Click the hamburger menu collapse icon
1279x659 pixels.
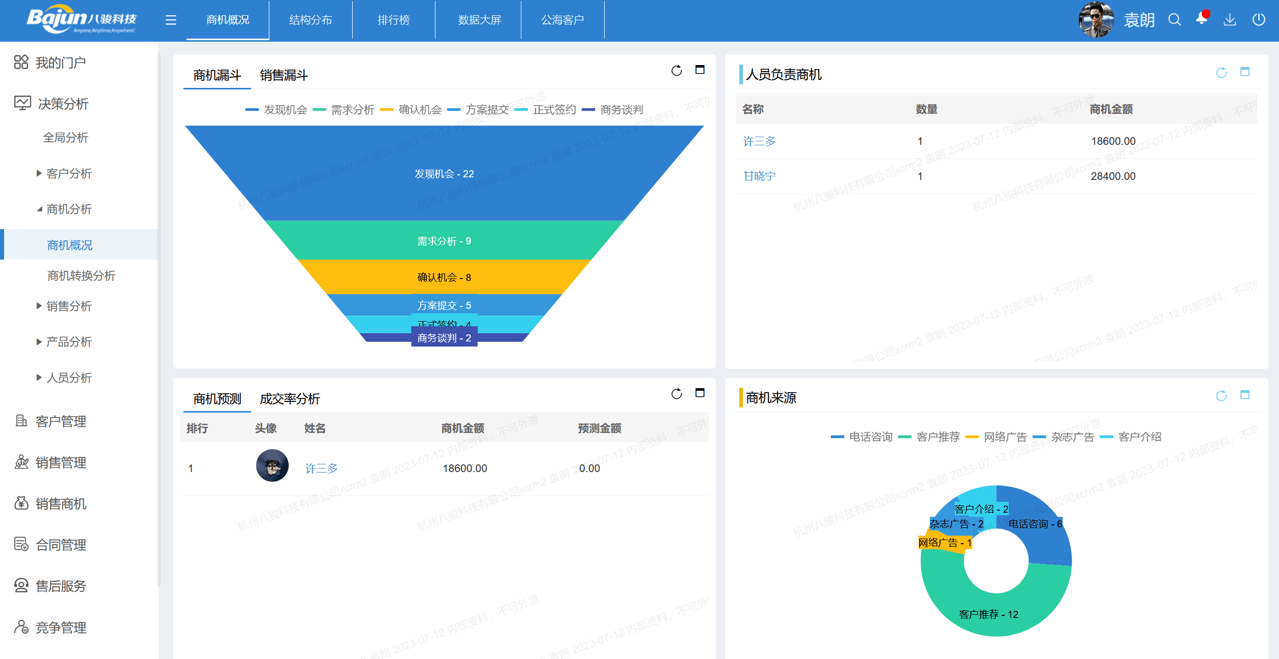click(171, 20)
